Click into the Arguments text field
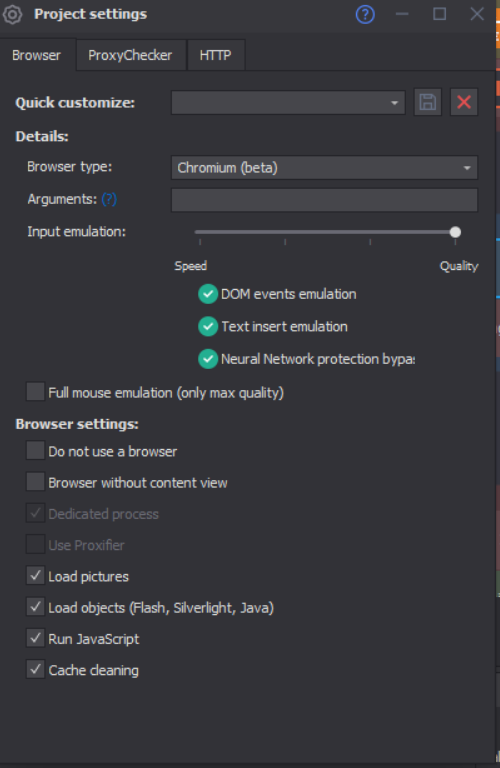 point(324,200)
